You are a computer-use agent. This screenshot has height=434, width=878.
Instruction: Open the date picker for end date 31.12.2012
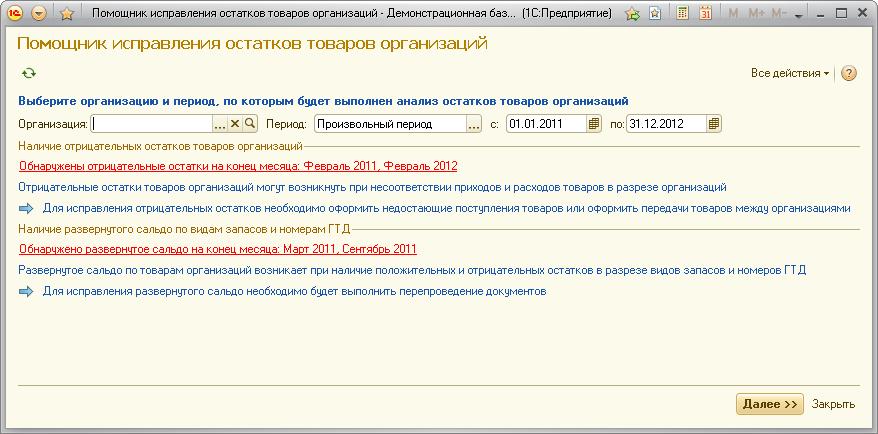point(713,124)
